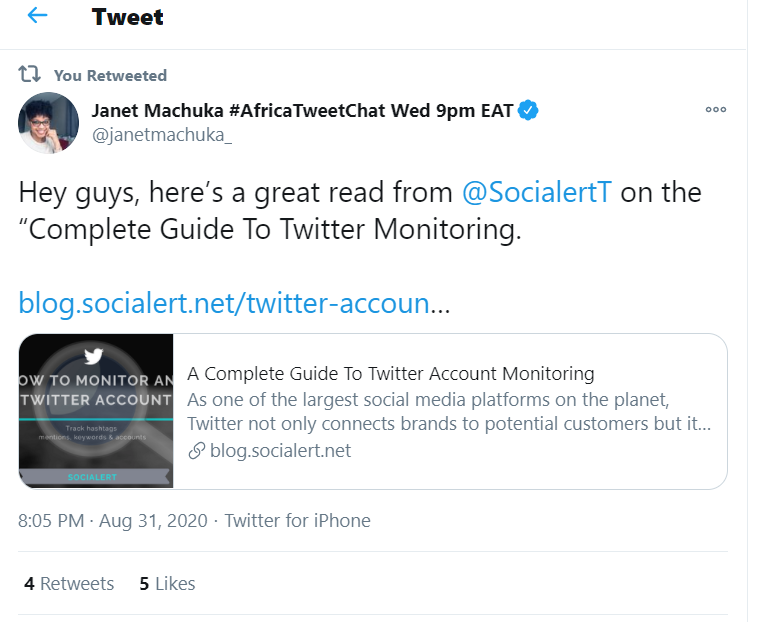
Task: View the 4 Retweets list
Action: tap(69, 584)
